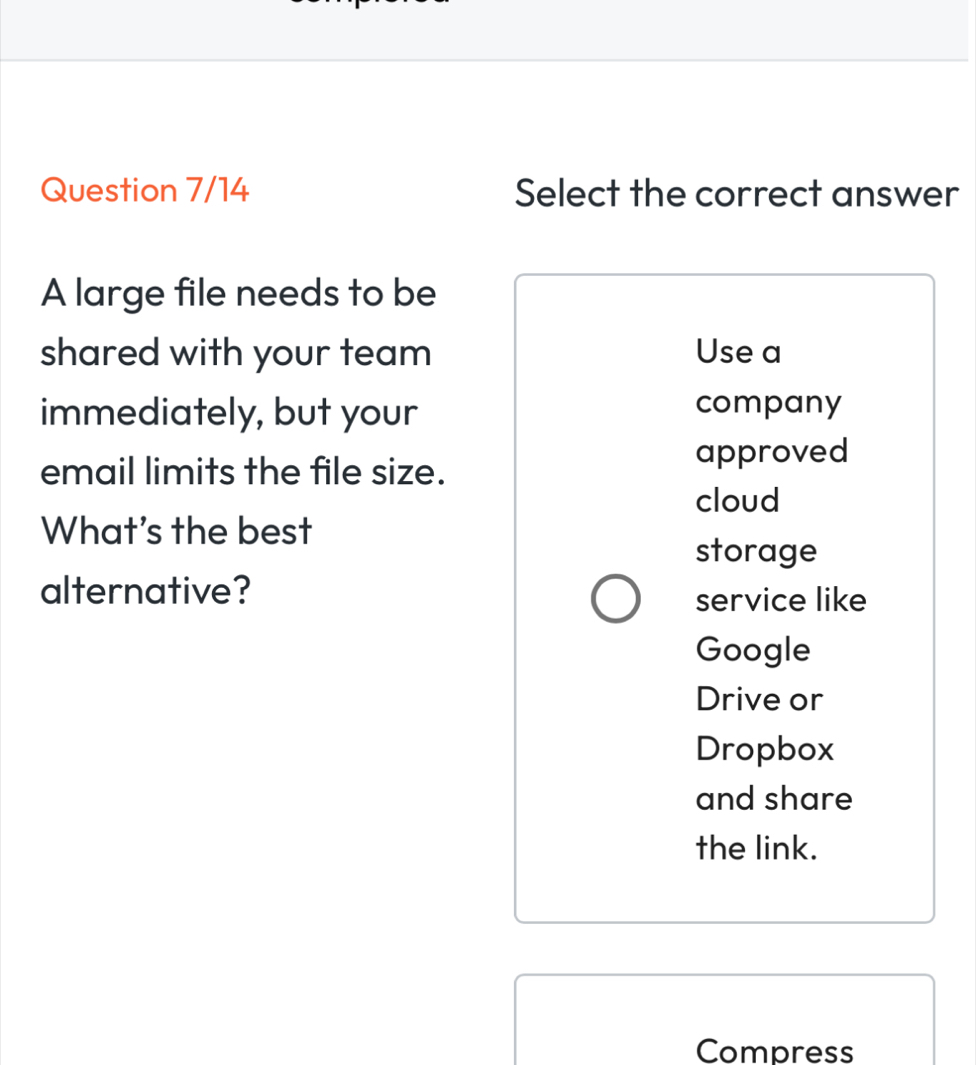This screenshot has height=1065, width=976.
Task: Click the 'Drive or' text in the answer
Action: coord(760,699)
